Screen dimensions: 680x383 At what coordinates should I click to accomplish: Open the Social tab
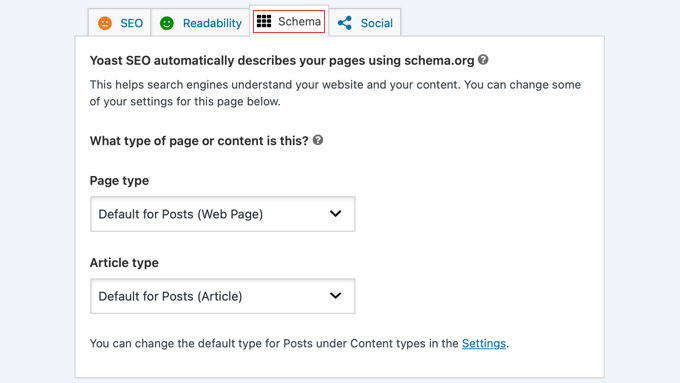pos(365,23)
